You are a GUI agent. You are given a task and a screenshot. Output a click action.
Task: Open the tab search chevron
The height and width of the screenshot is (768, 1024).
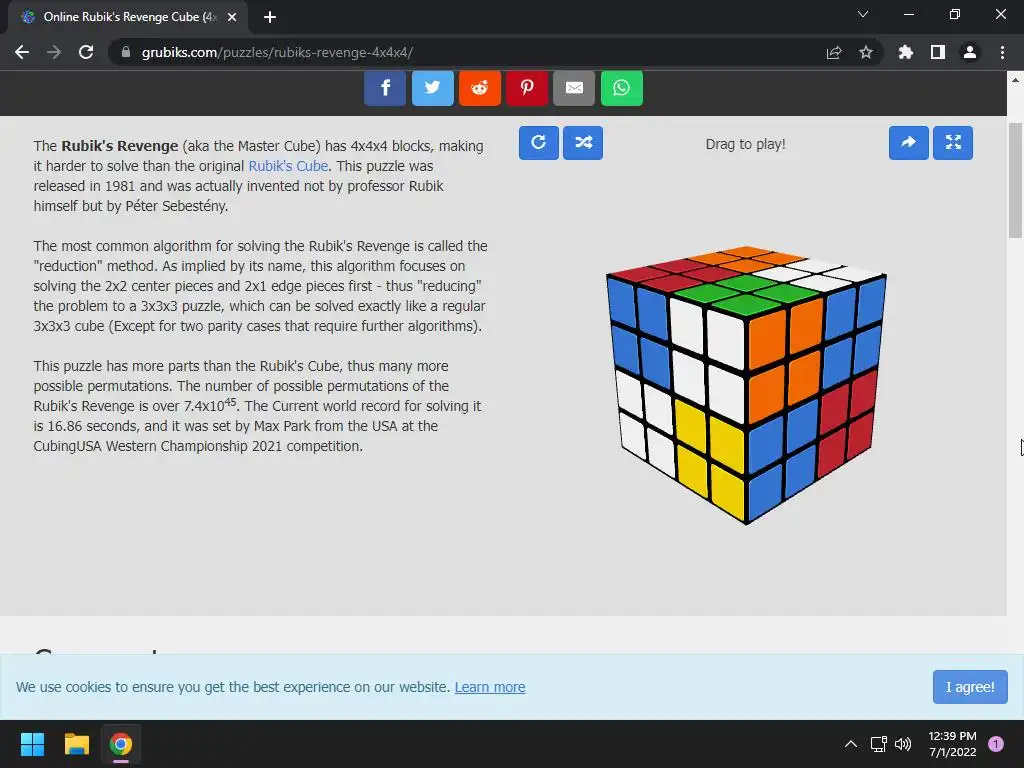(863, 14)
